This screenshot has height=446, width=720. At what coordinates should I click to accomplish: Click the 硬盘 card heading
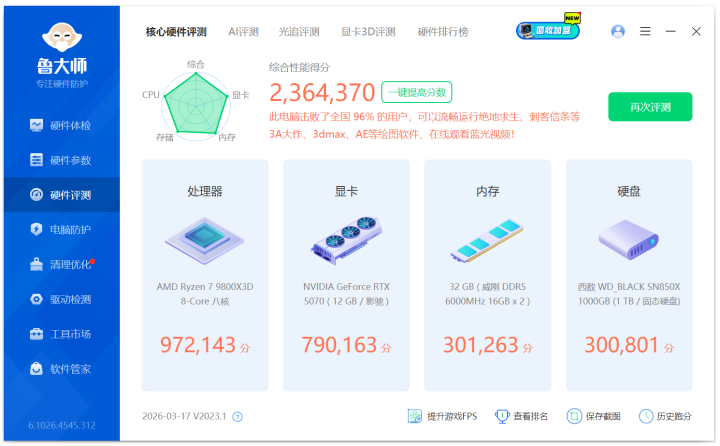point(629,191)
